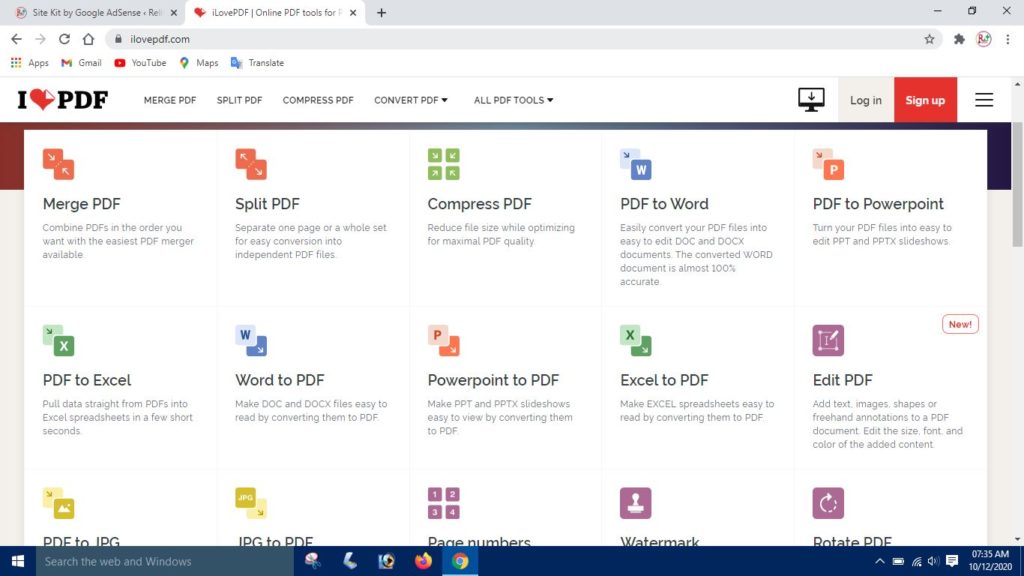Open the desktop app download icon

811,100
